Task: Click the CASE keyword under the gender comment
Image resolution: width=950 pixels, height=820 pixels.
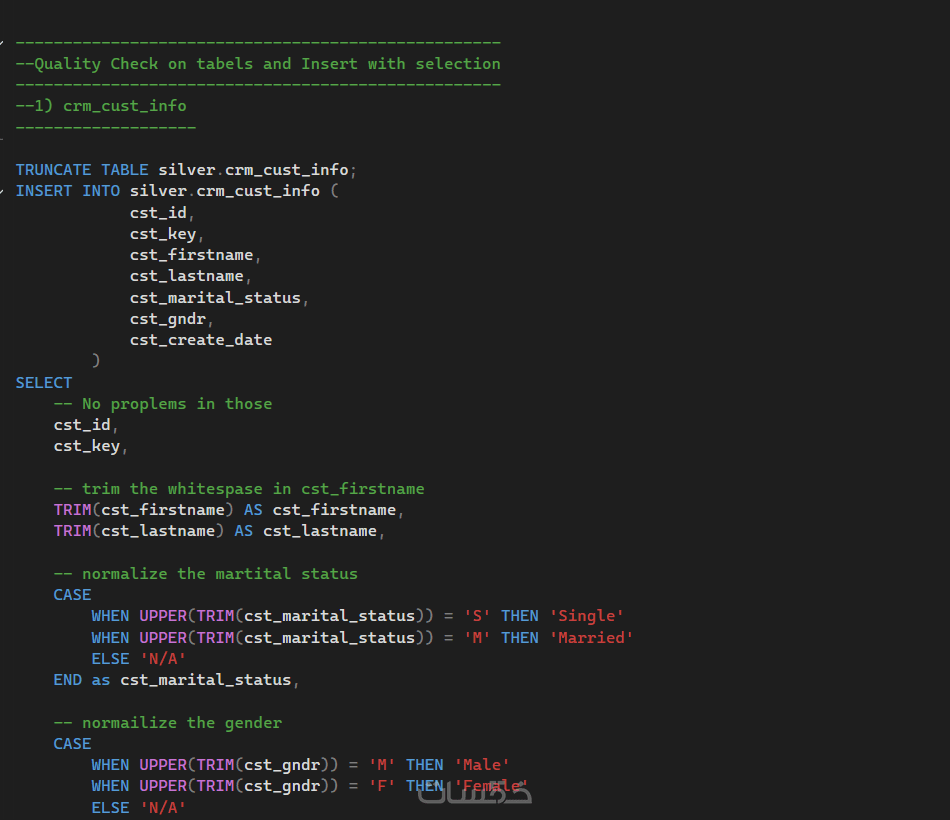Action: point(72,744)
